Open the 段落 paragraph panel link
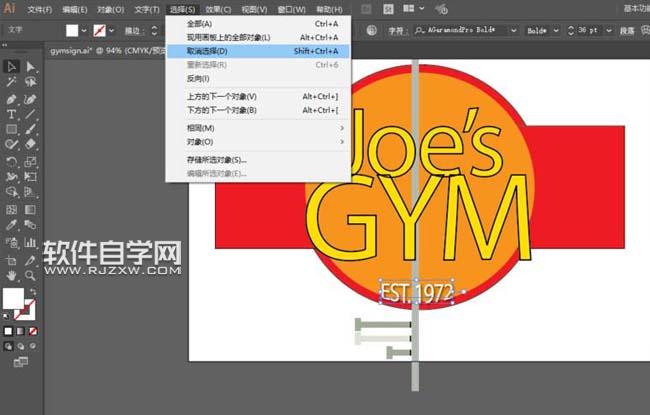 point(627,31)
